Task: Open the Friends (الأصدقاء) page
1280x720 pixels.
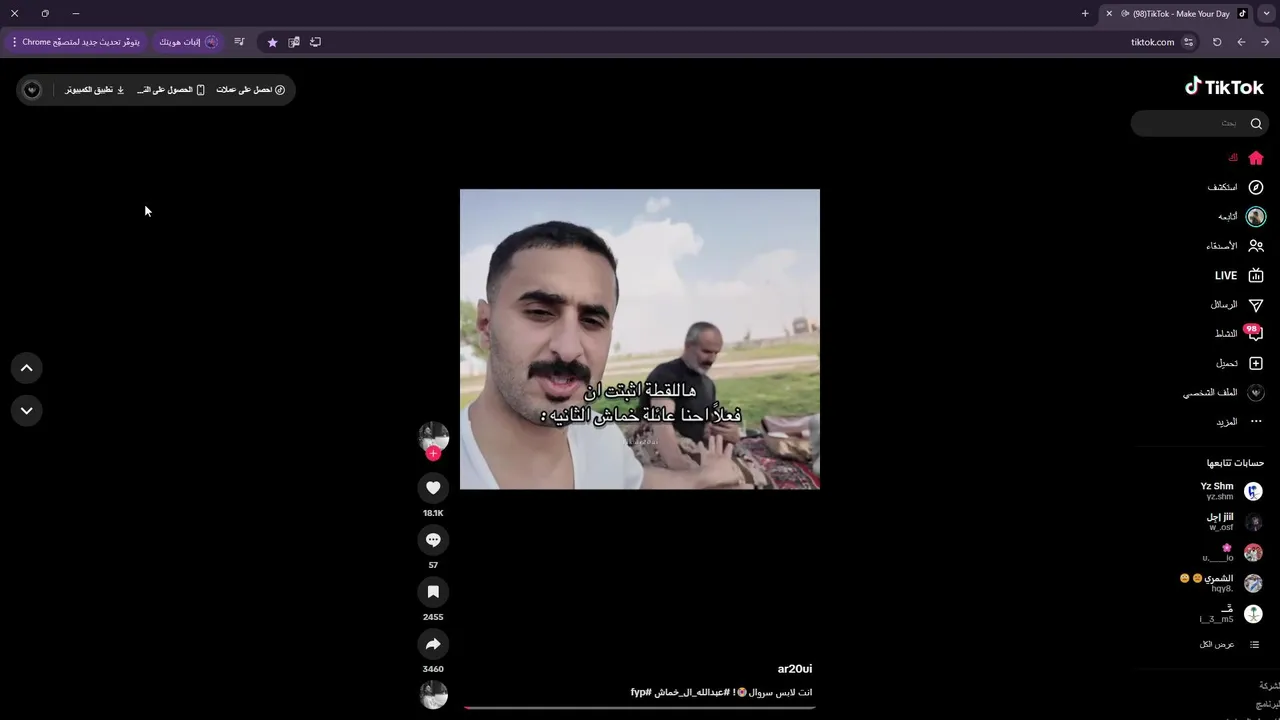Action: (x=1235, y=246)
